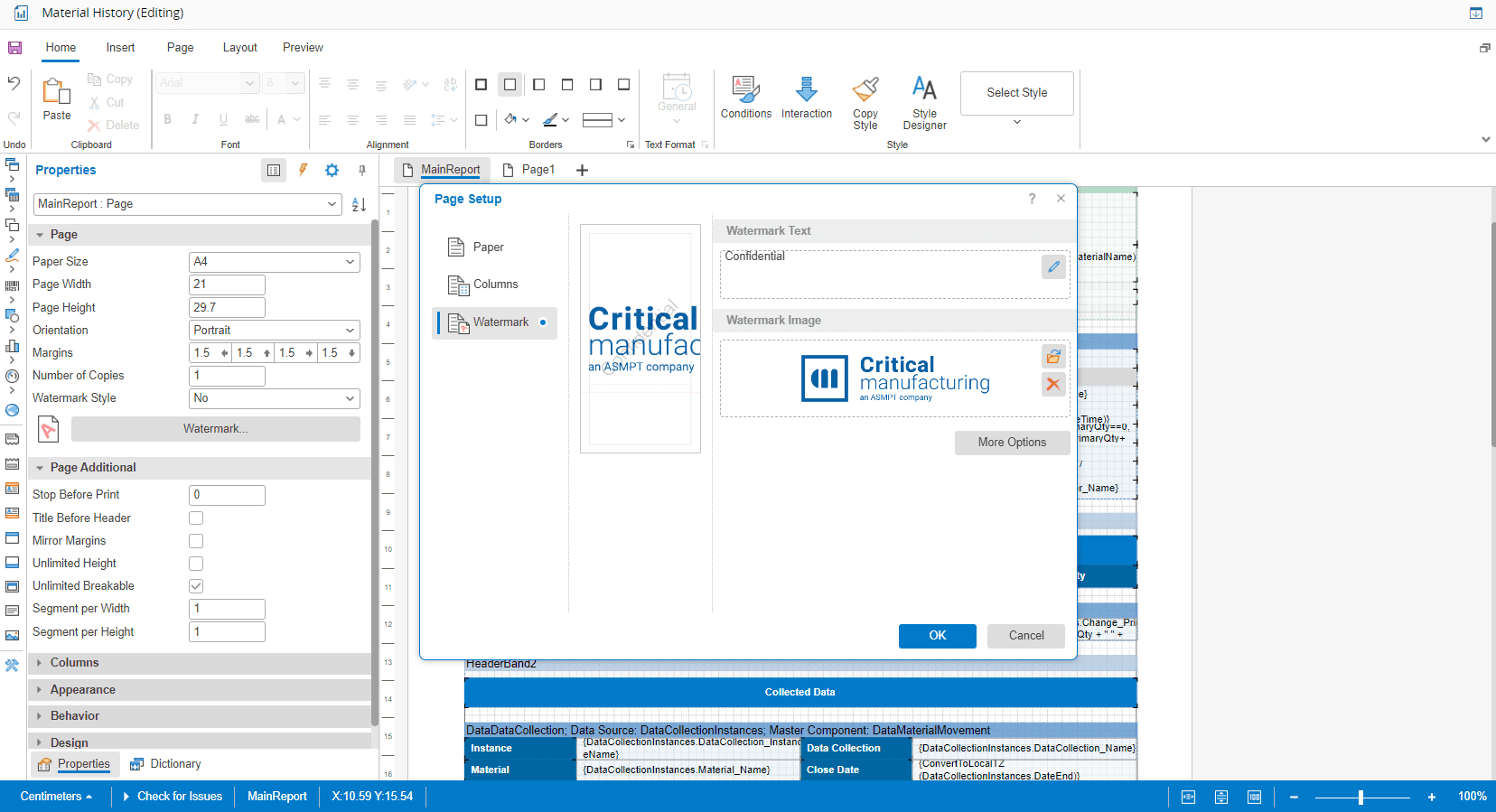Remove the watermark image with red X
Image resolution: width=1496 pixels, height=812 pixels.
tap(1053, 384)
